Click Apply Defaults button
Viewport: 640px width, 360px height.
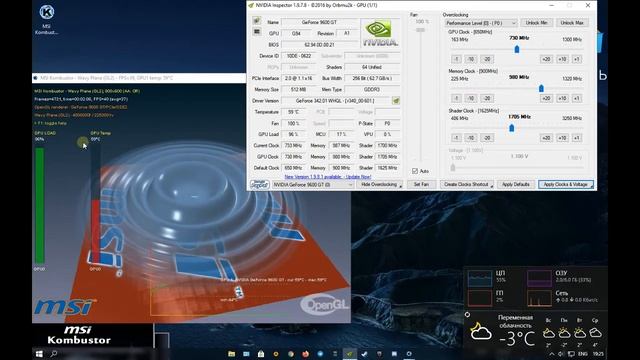516,184
